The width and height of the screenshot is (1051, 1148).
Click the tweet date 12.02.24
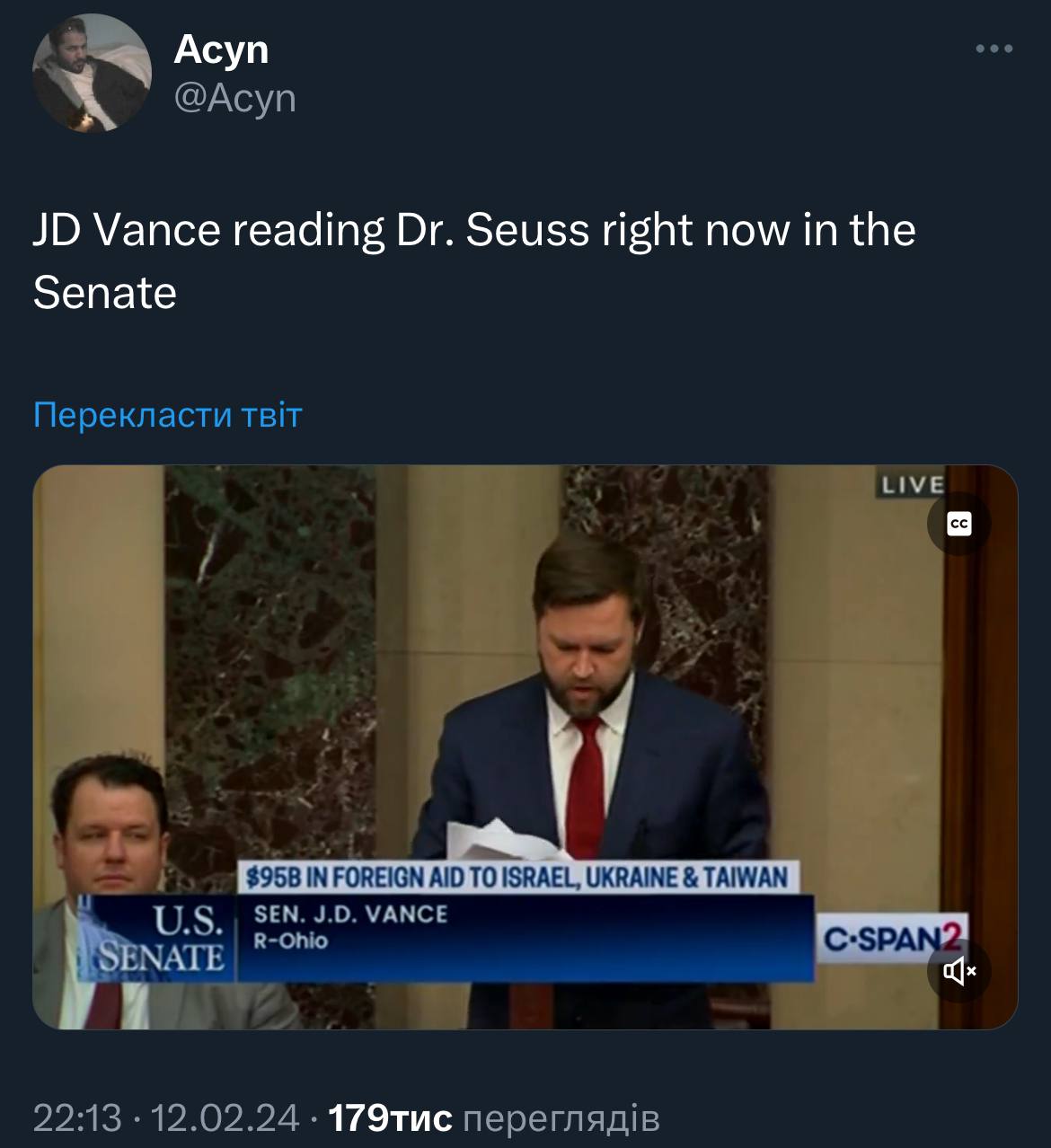(x=225, y=1117)
